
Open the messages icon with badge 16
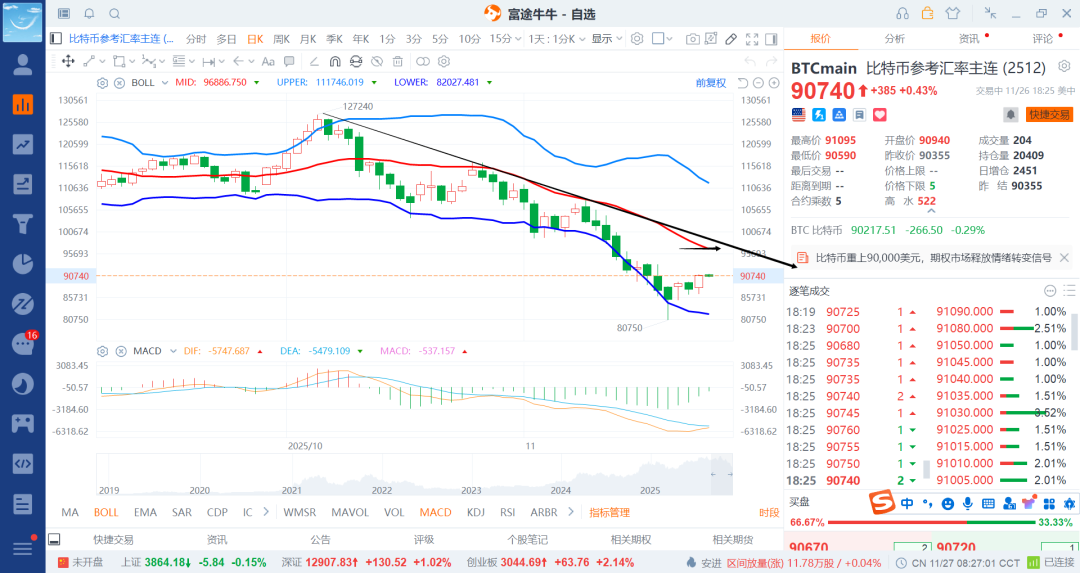pyautogui.click(x=24, y=342)
